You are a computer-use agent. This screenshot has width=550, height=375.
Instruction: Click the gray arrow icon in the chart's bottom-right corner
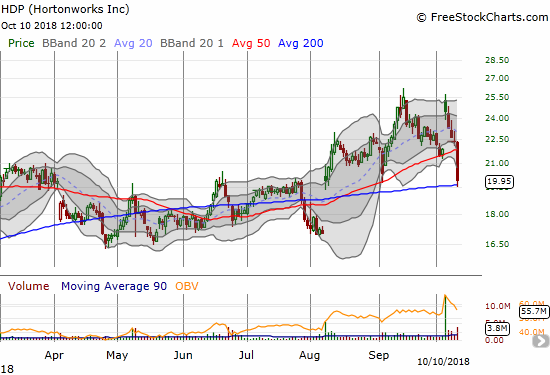[x=541, y=341]
